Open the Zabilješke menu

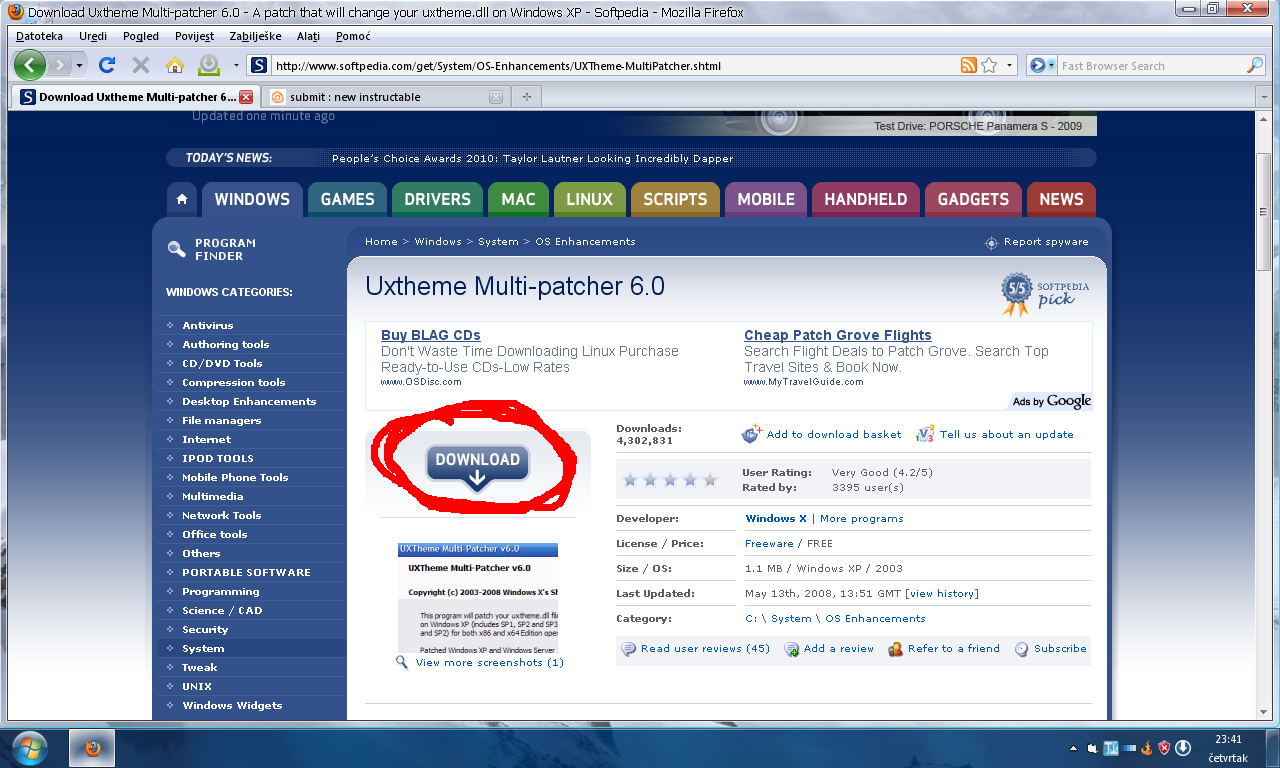tap(257, 36)
